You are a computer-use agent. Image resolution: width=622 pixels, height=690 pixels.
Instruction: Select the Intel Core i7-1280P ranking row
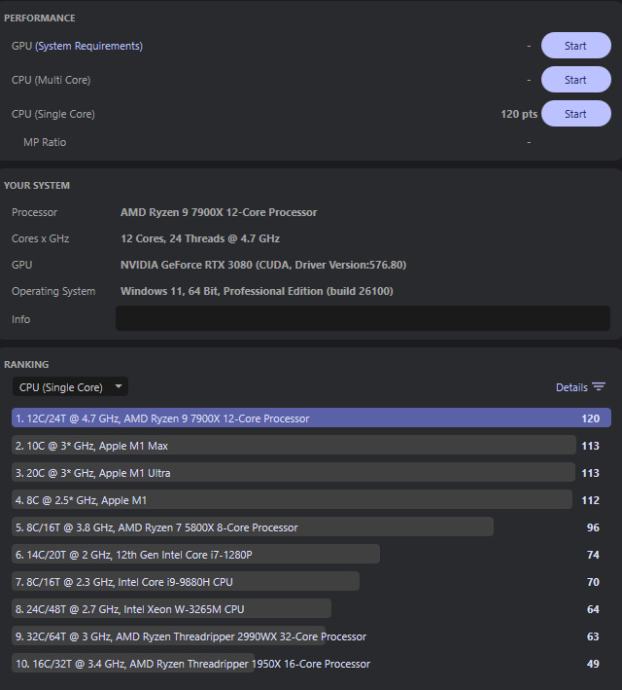(311, 554)
